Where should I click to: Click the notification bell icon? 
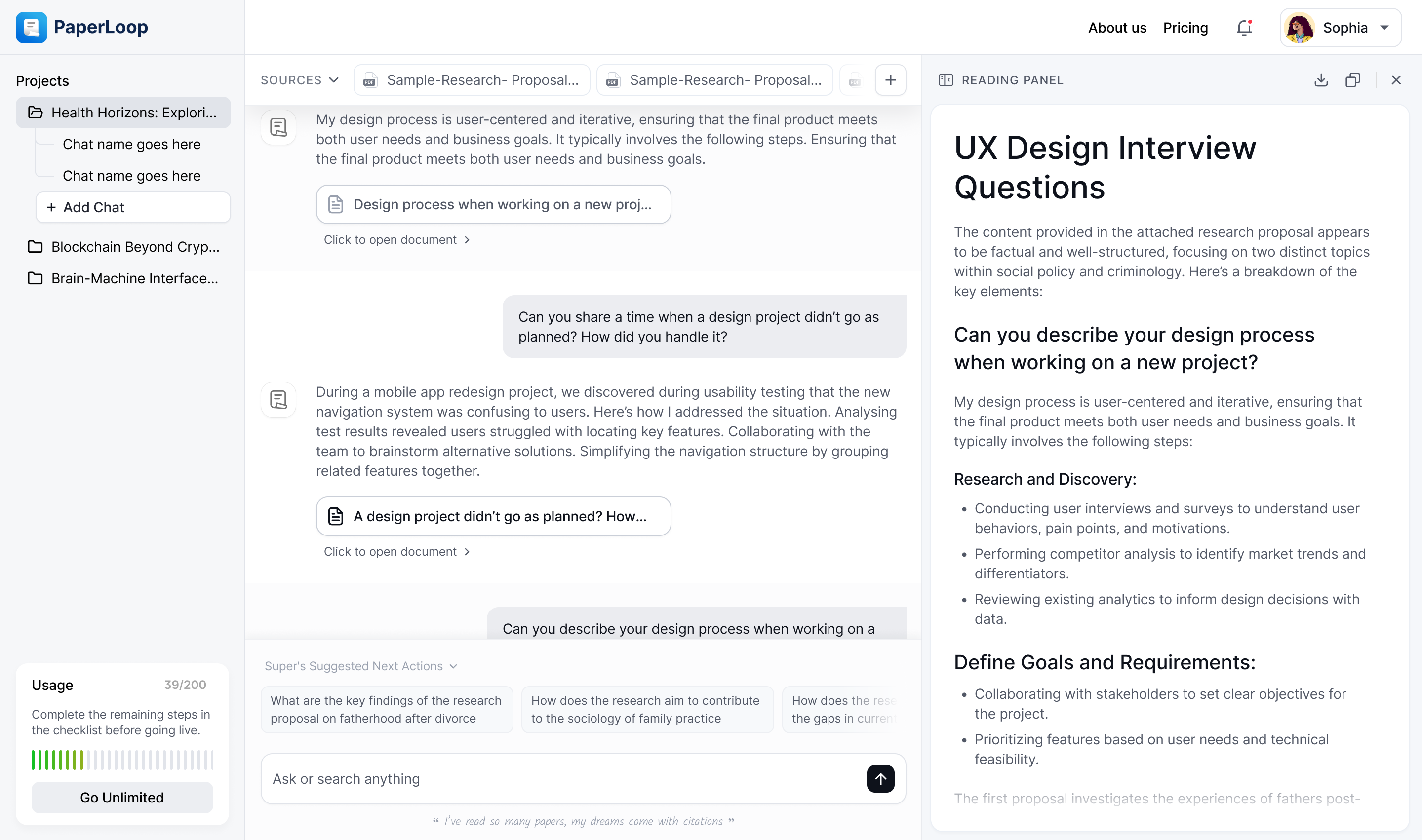pyautogui.click(x=1244, y=28)
